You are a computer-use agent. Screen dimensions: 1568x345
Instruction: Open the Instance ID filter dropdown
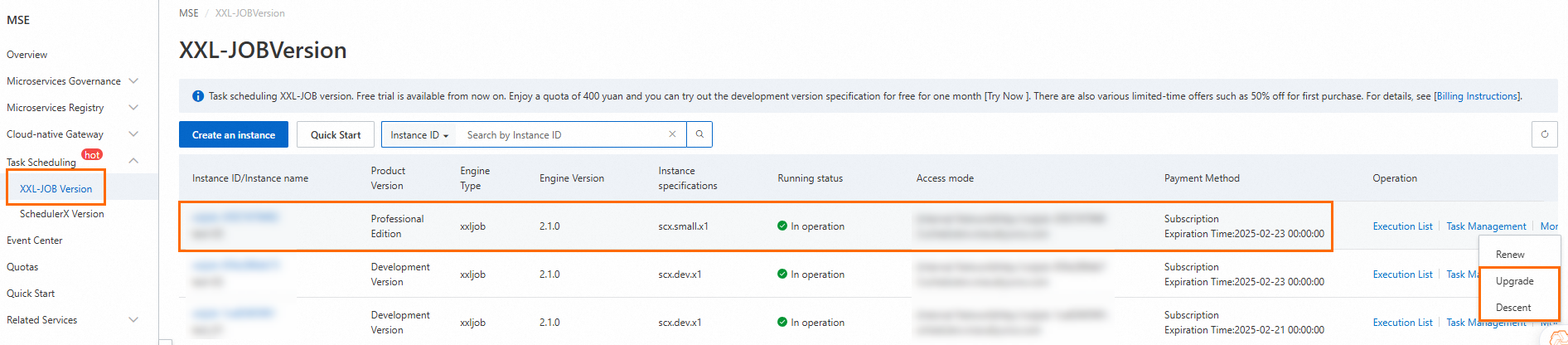419,135
